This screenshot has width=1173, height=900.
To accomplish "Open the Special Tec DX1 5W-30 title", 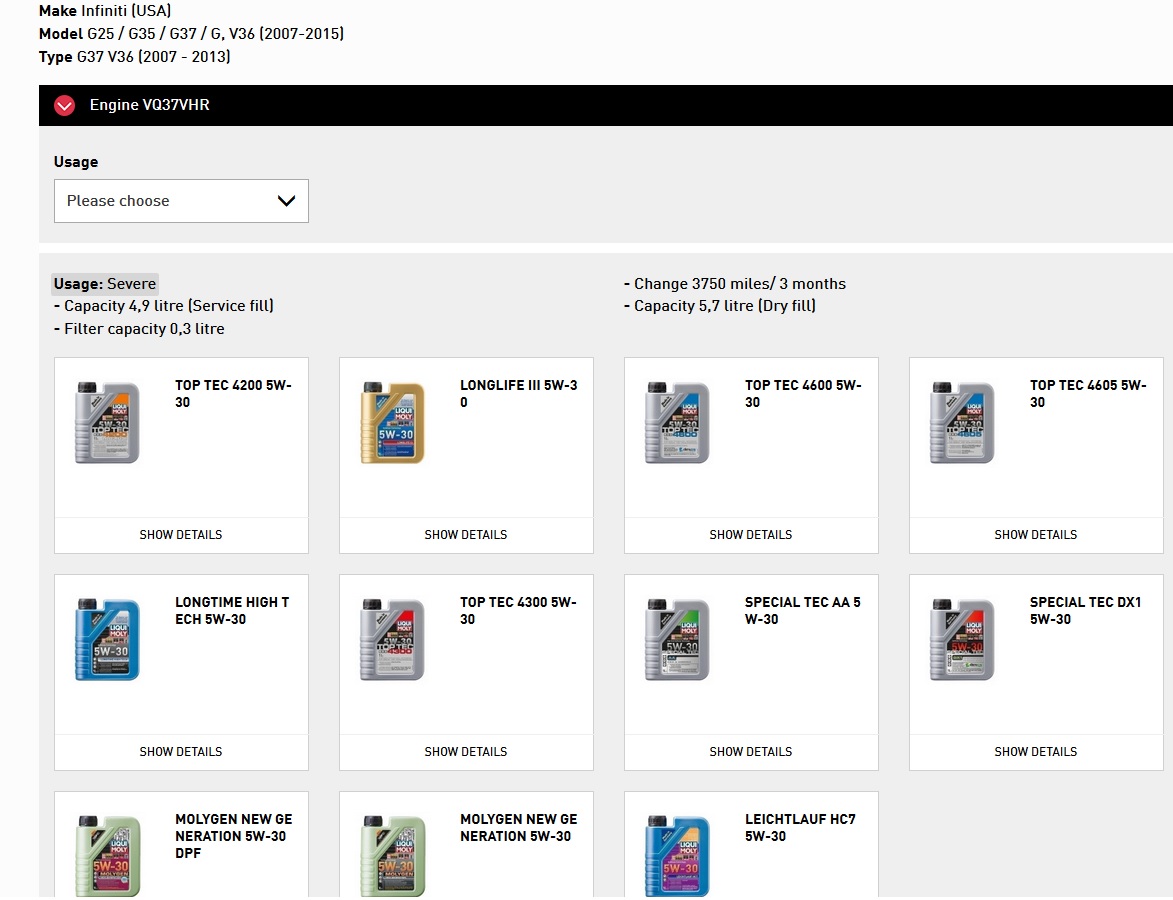I will click(1085, 610).
